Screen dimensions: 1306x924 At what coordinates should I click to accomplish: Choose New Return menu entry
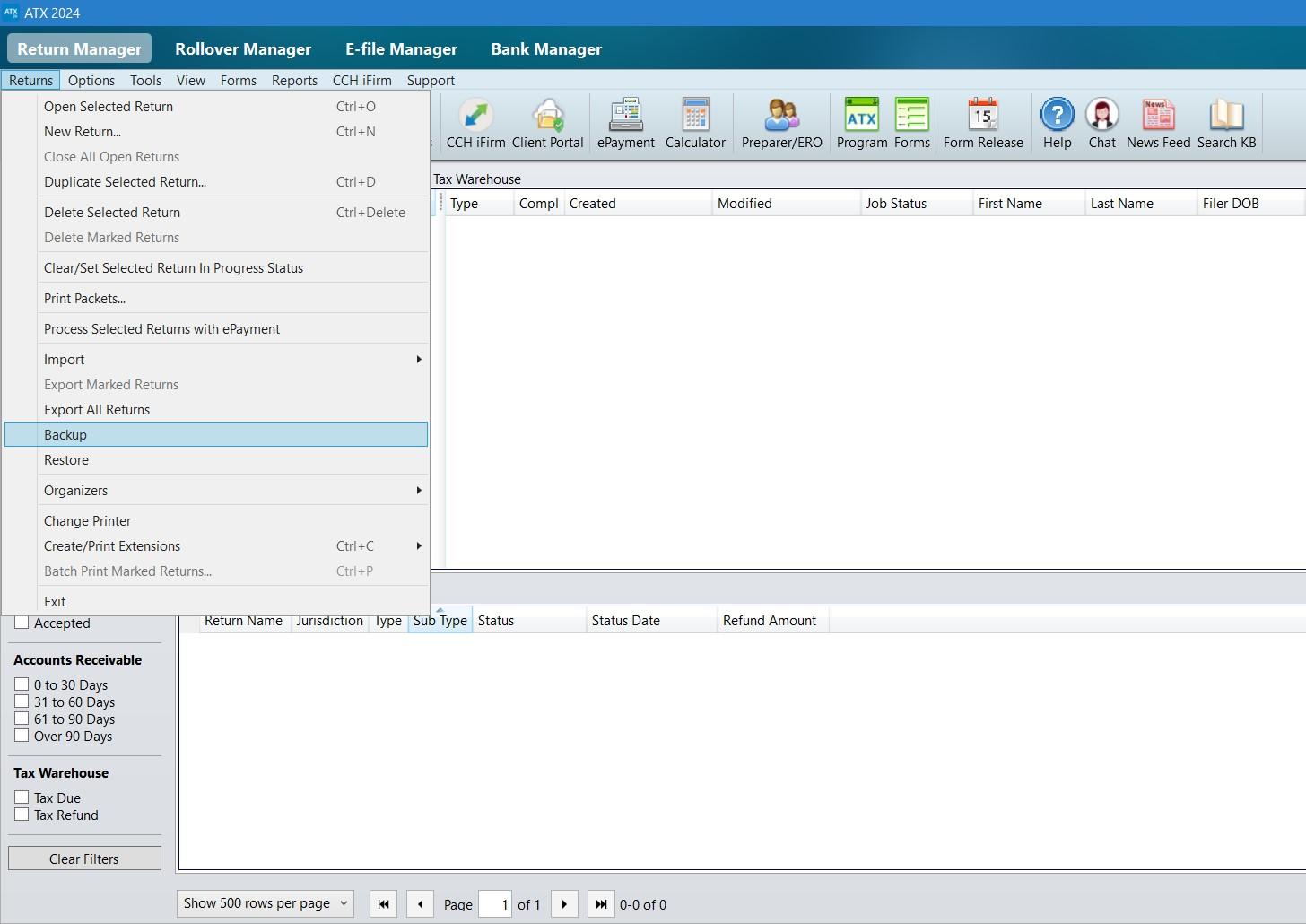[216, 131]
